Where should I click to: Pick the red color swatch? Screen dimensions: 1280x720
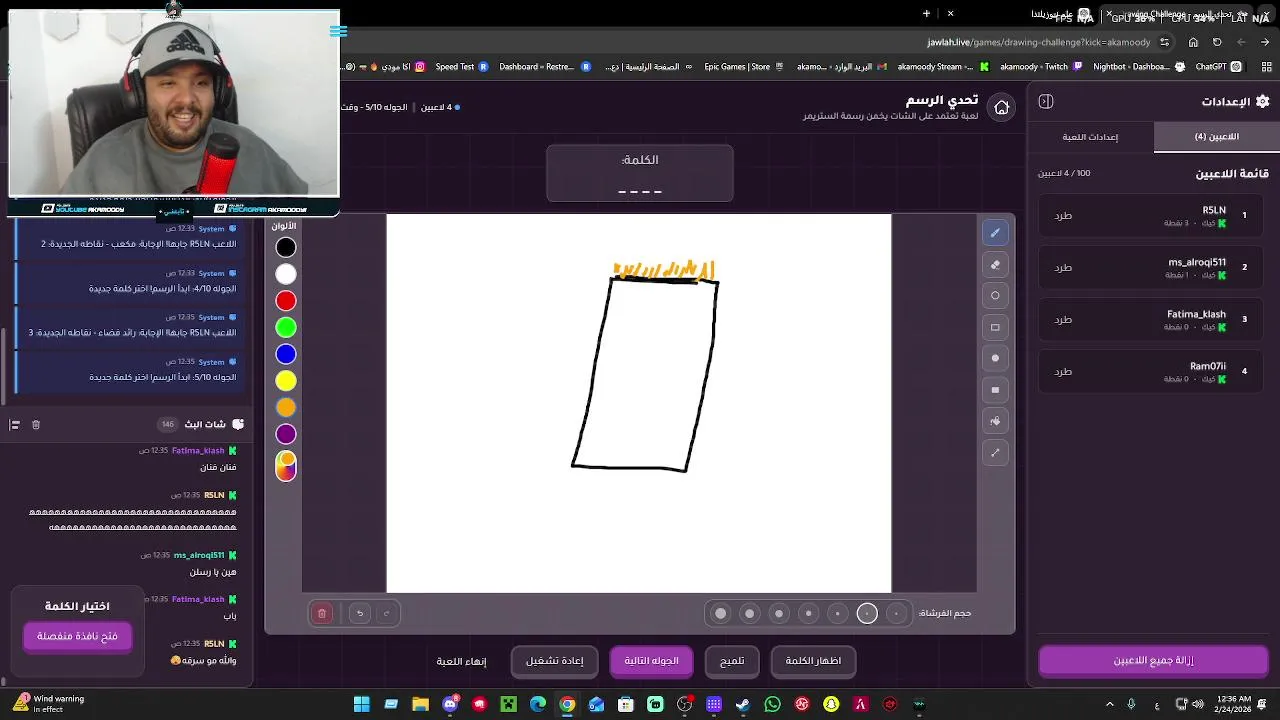coord(286,301)
